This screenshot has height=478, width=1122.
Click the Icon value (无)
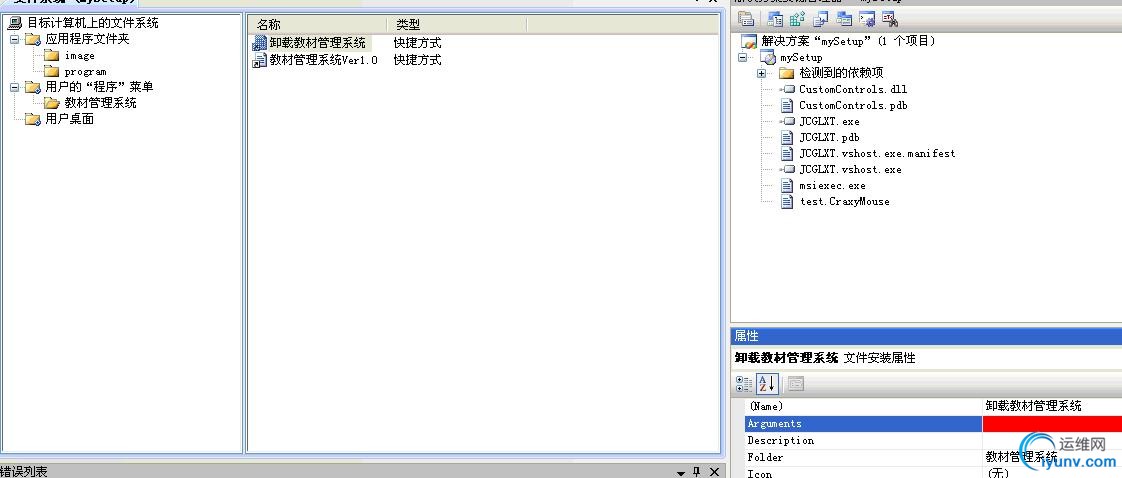pyautogui.click(x=998, y=473)
